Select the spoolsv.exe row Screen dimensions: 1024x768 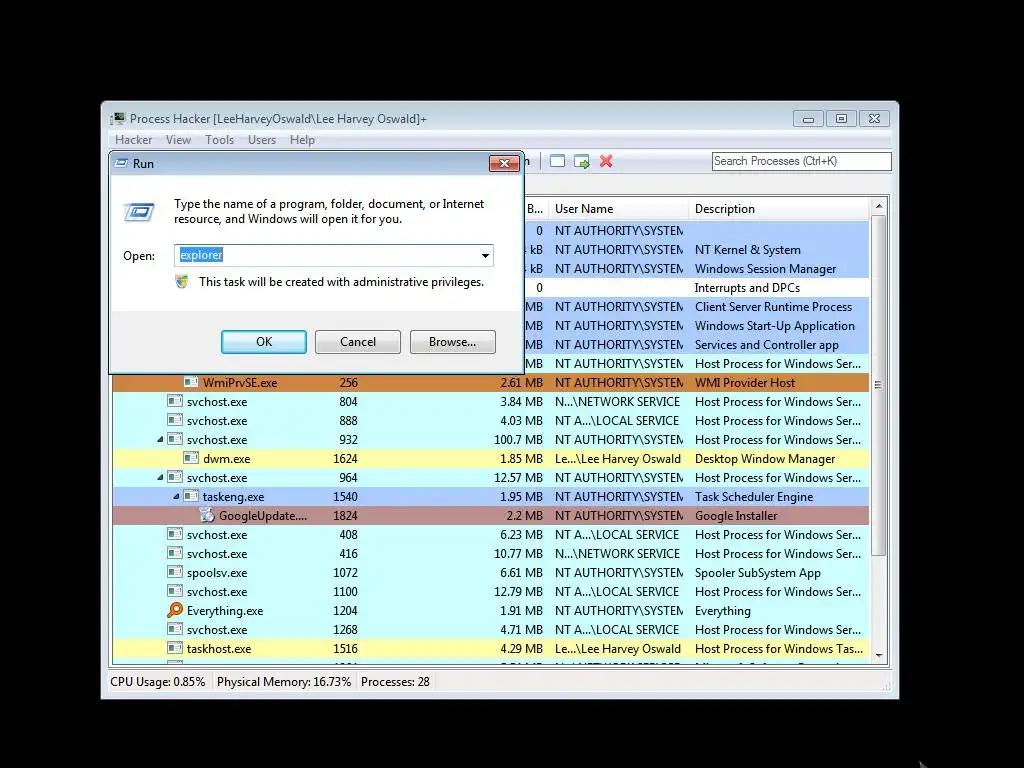(490, 573)
